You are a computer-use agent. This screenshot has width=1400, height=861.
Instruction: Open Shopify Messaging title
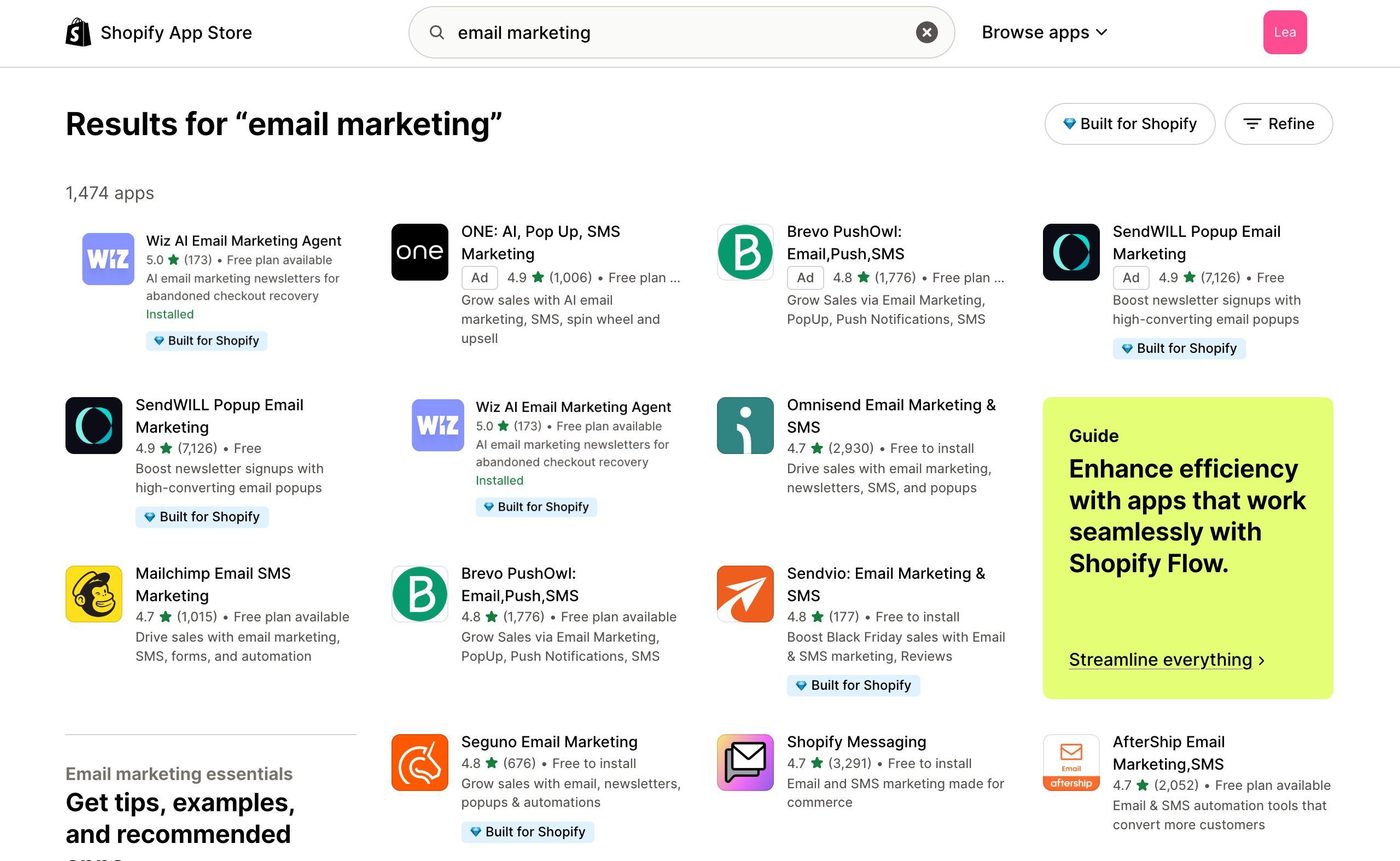point(856,742)
